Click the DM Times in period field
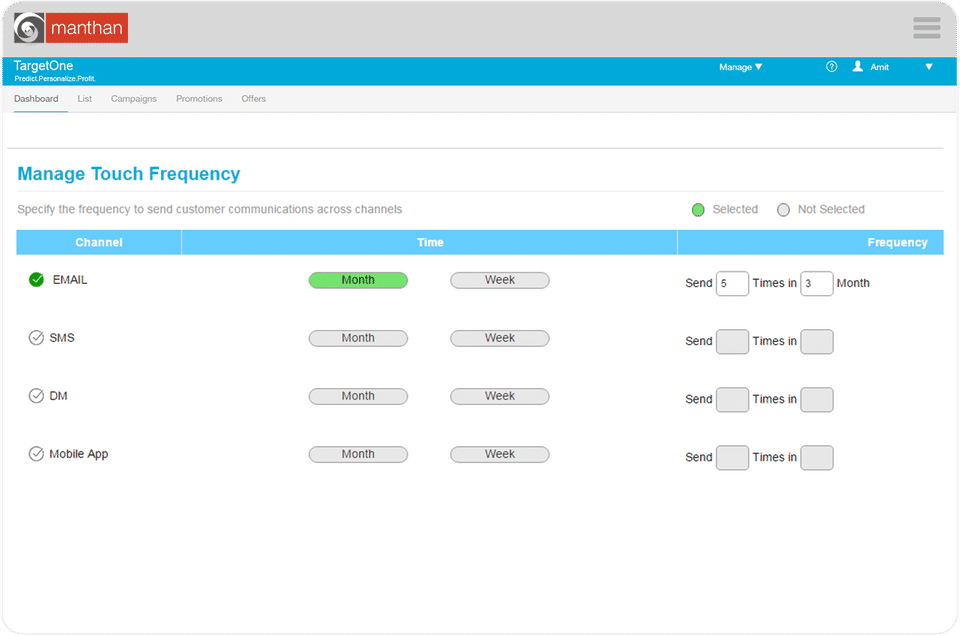The height and width of the screenshot is (636, 960). pyautogui.click(x=817, y=400)
